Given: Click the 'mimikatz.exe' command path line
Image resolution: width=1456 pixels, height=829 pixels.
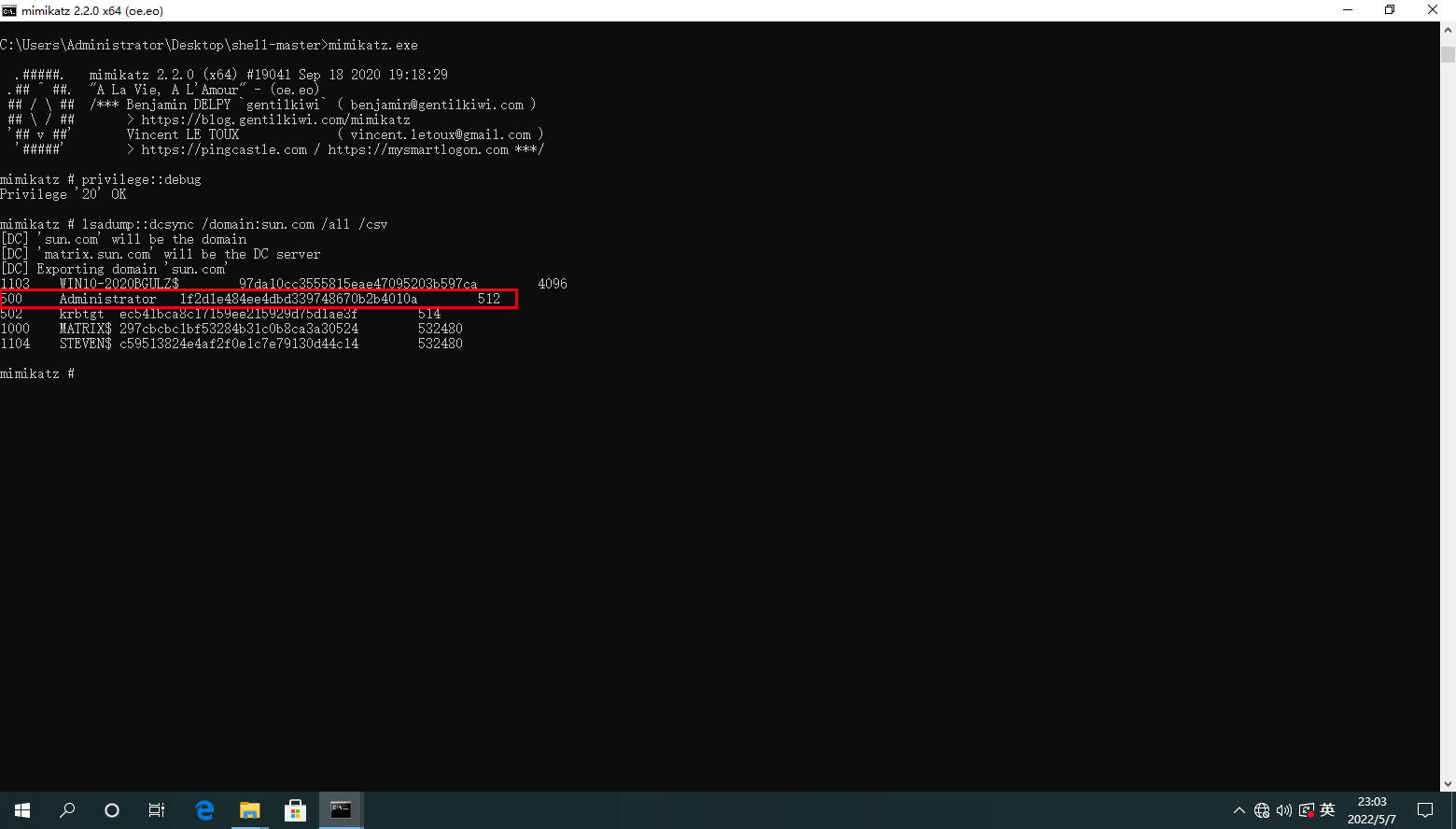Looking at the screenshot, I should tap(209, 45).
